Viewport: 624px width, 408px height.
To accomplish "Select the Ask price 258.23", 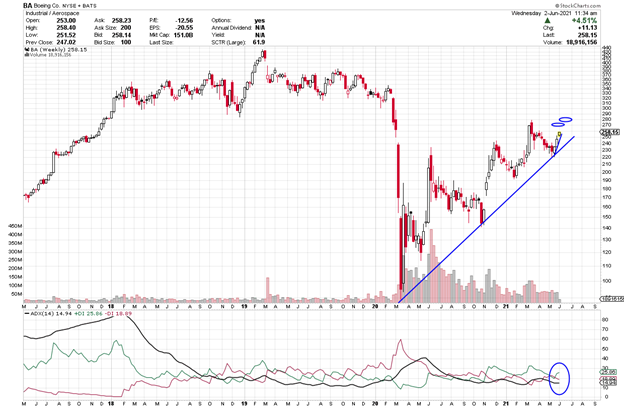I will tap(121, 20).
